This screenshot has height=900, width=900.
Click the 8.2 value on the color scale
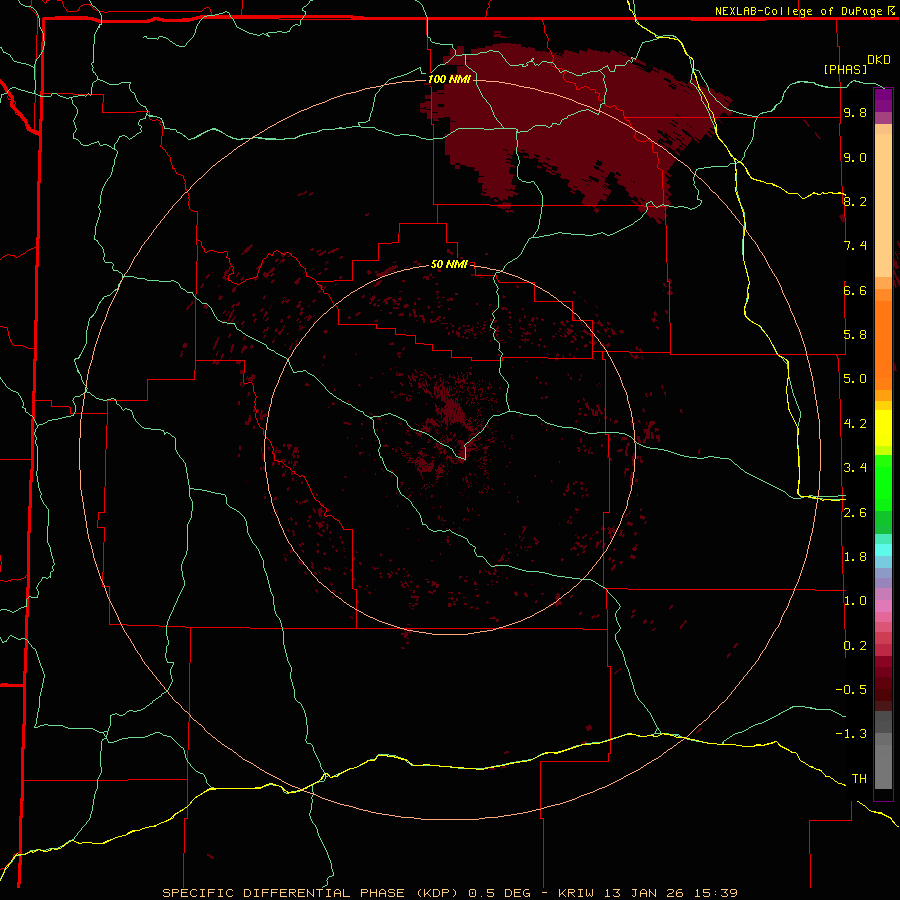pyautogui.click(x=855, y=201)
